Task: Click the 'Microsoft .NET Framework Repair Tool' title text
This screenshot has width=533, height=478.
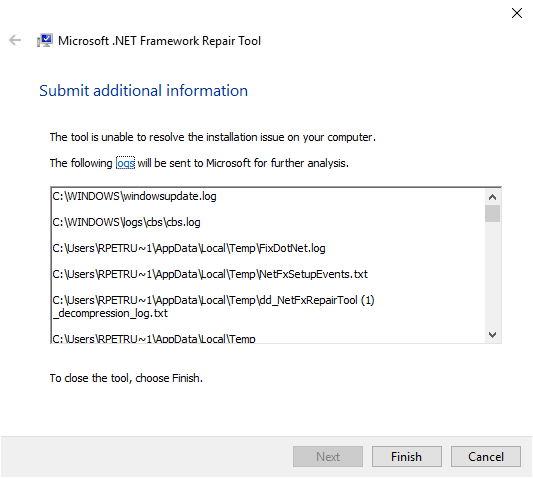Action: click(159, 41)
